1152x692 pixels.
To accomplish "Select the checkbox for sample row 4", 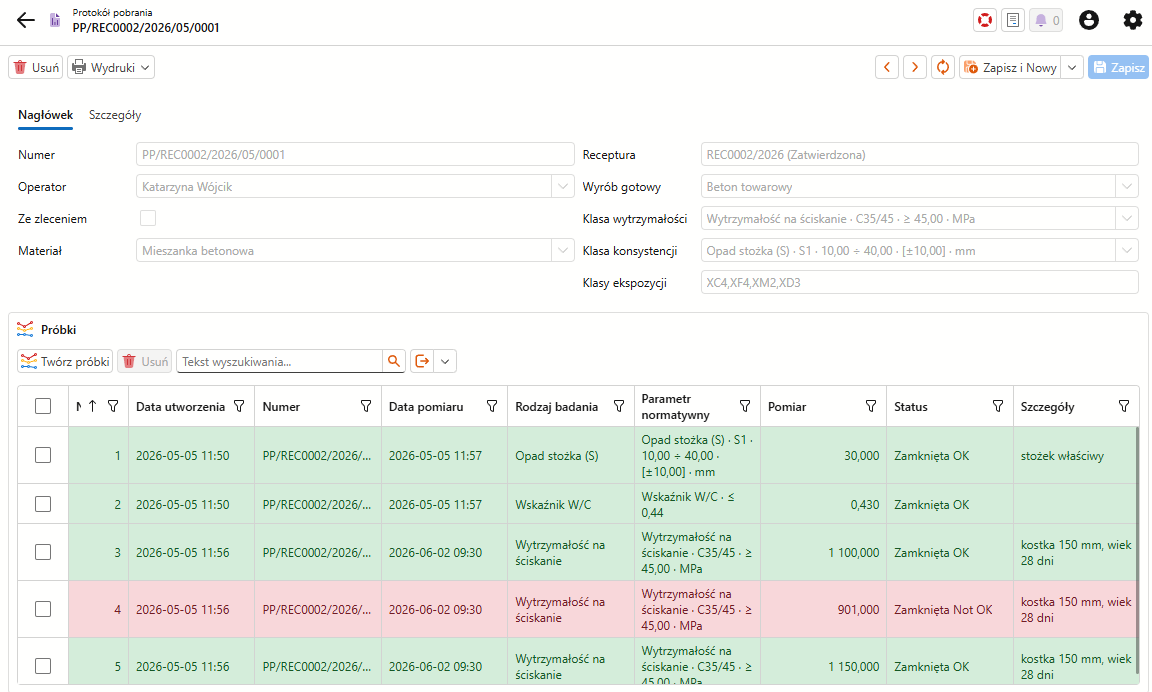I will tap(43, 609).
